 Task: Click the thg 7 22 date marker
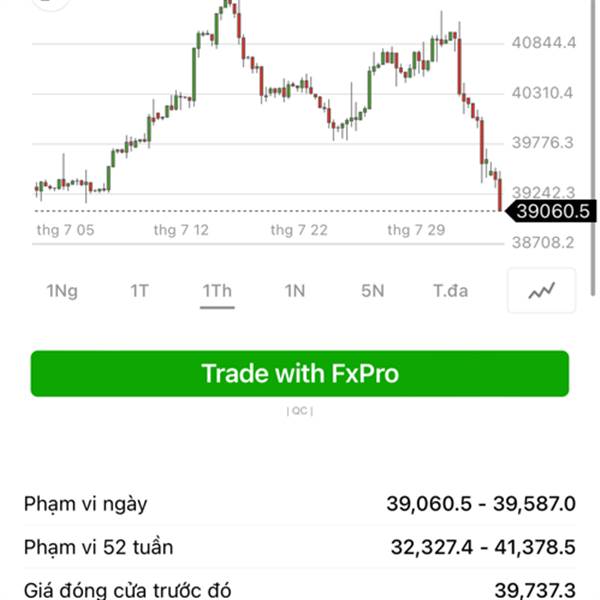(299, 230)
